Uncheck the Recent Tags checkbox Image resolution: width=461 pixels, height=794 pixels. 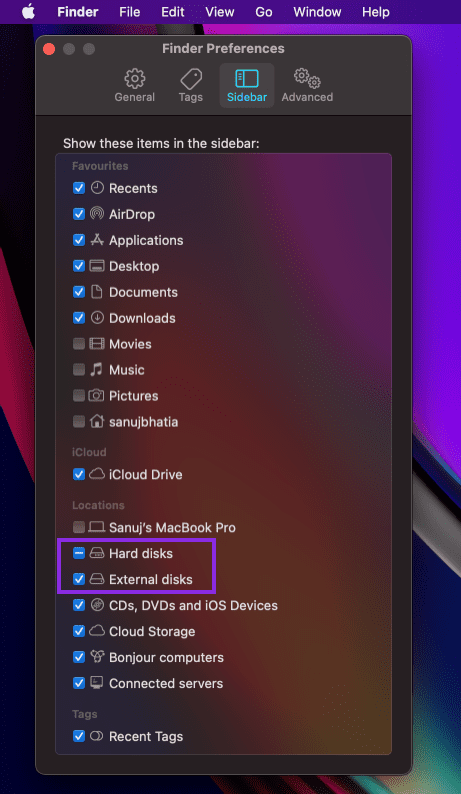[x=79, y=736]
